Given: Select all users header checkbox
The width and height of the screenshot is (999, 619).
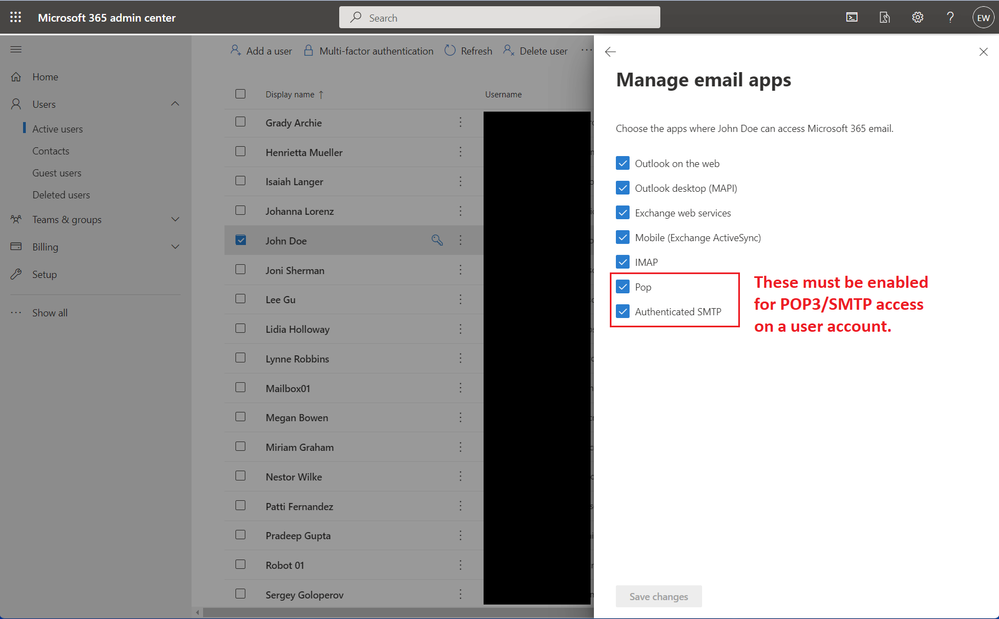Looking at the screenshot, I should coord(240,94).
